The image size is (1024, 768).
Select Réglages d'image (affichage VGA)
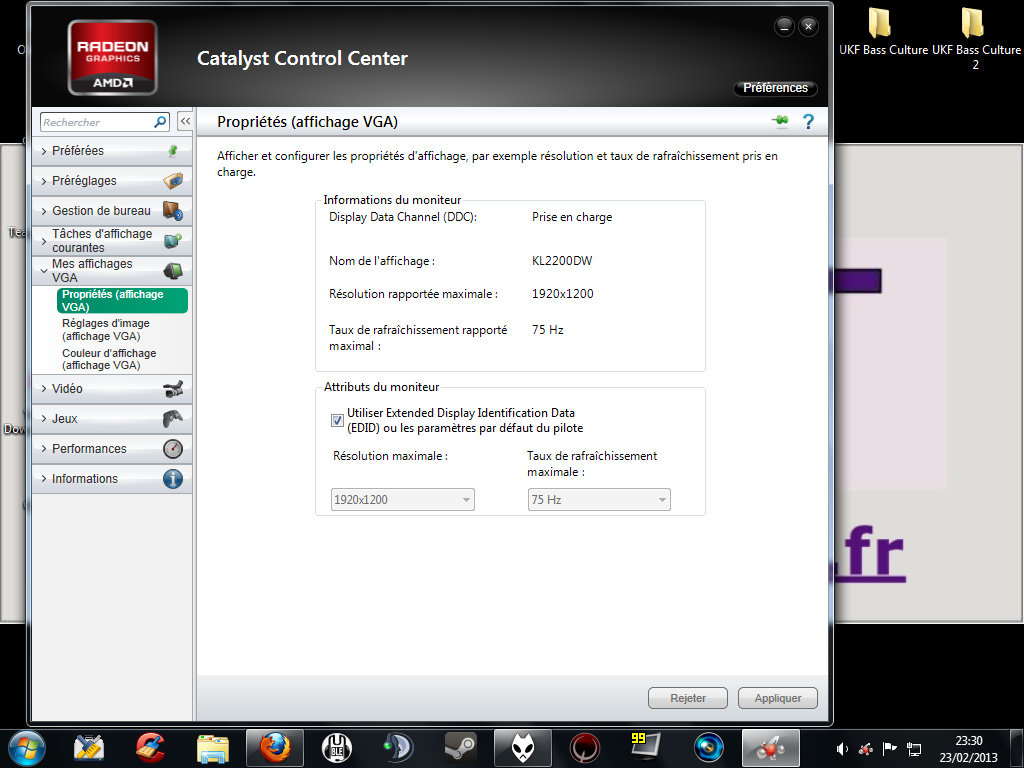106,330
